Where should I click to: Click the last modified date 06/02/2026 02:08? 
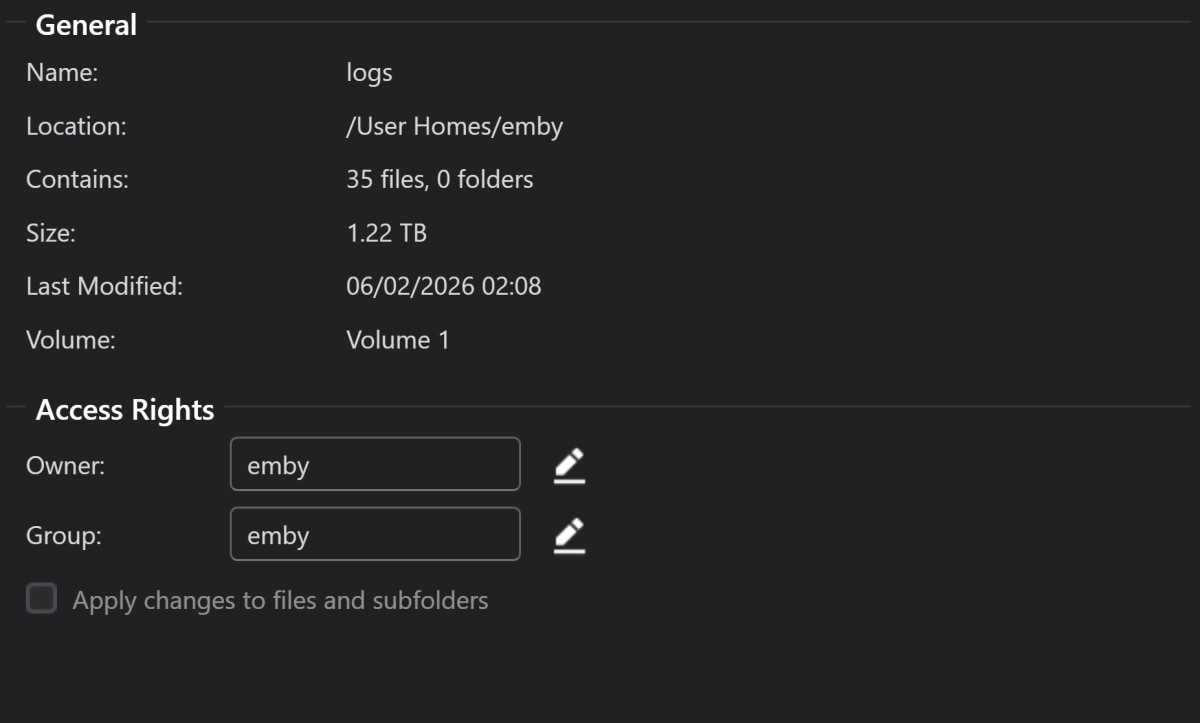pos(443,287)
